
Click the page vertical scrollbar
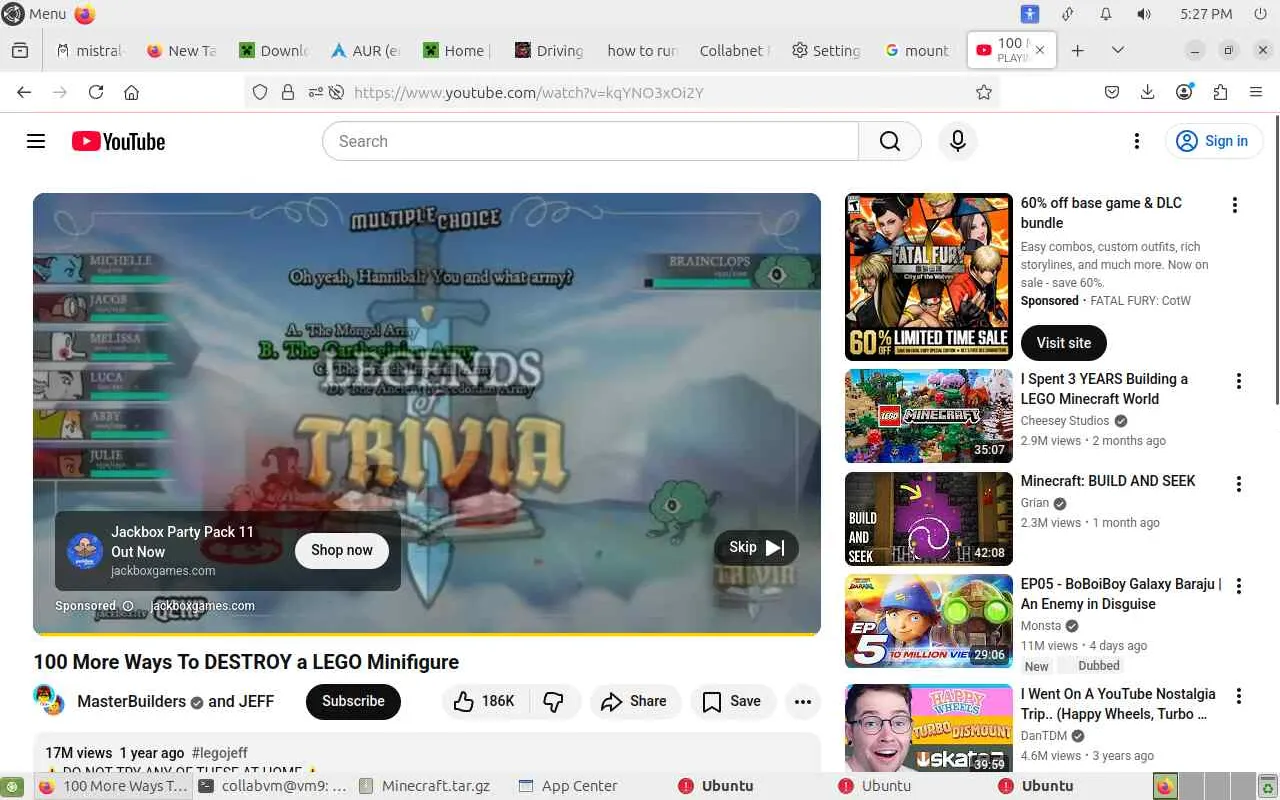(x=1275, y=260)
